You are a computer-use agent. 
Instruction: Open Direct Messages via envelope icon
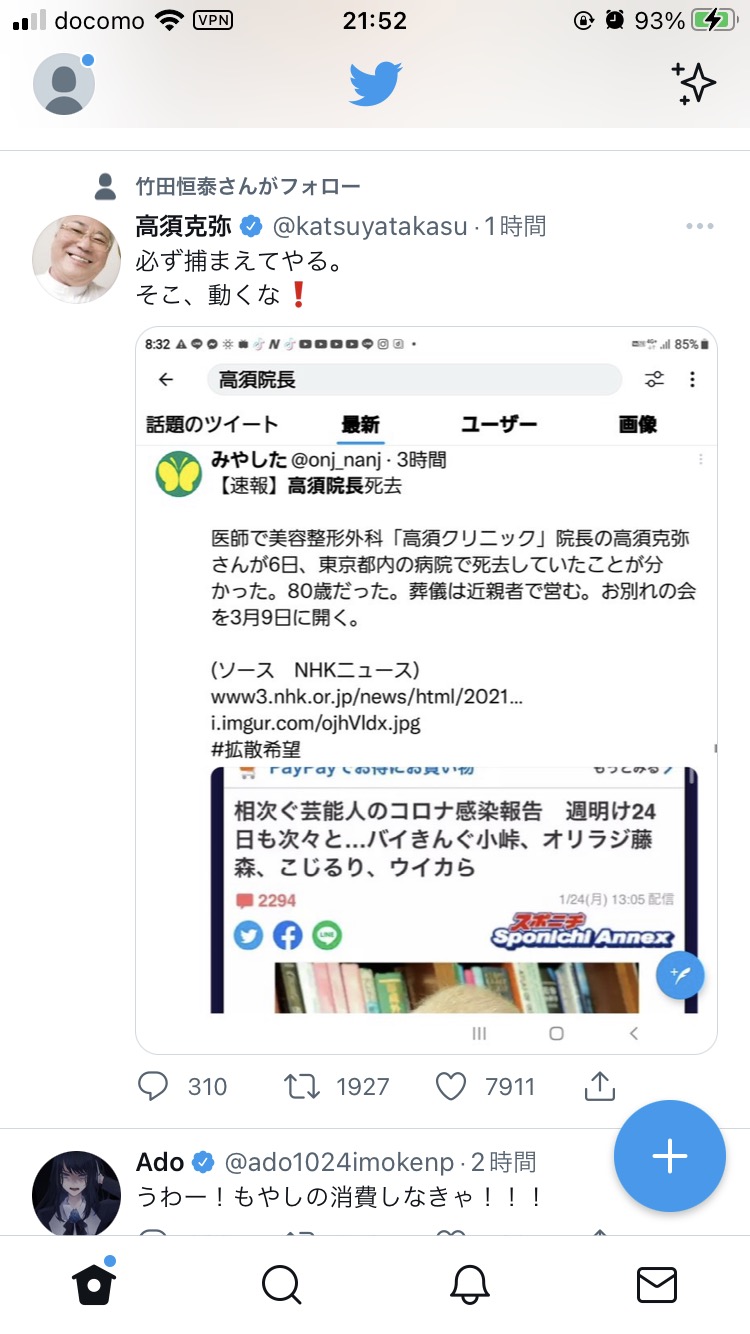(x=657, y=1285)
